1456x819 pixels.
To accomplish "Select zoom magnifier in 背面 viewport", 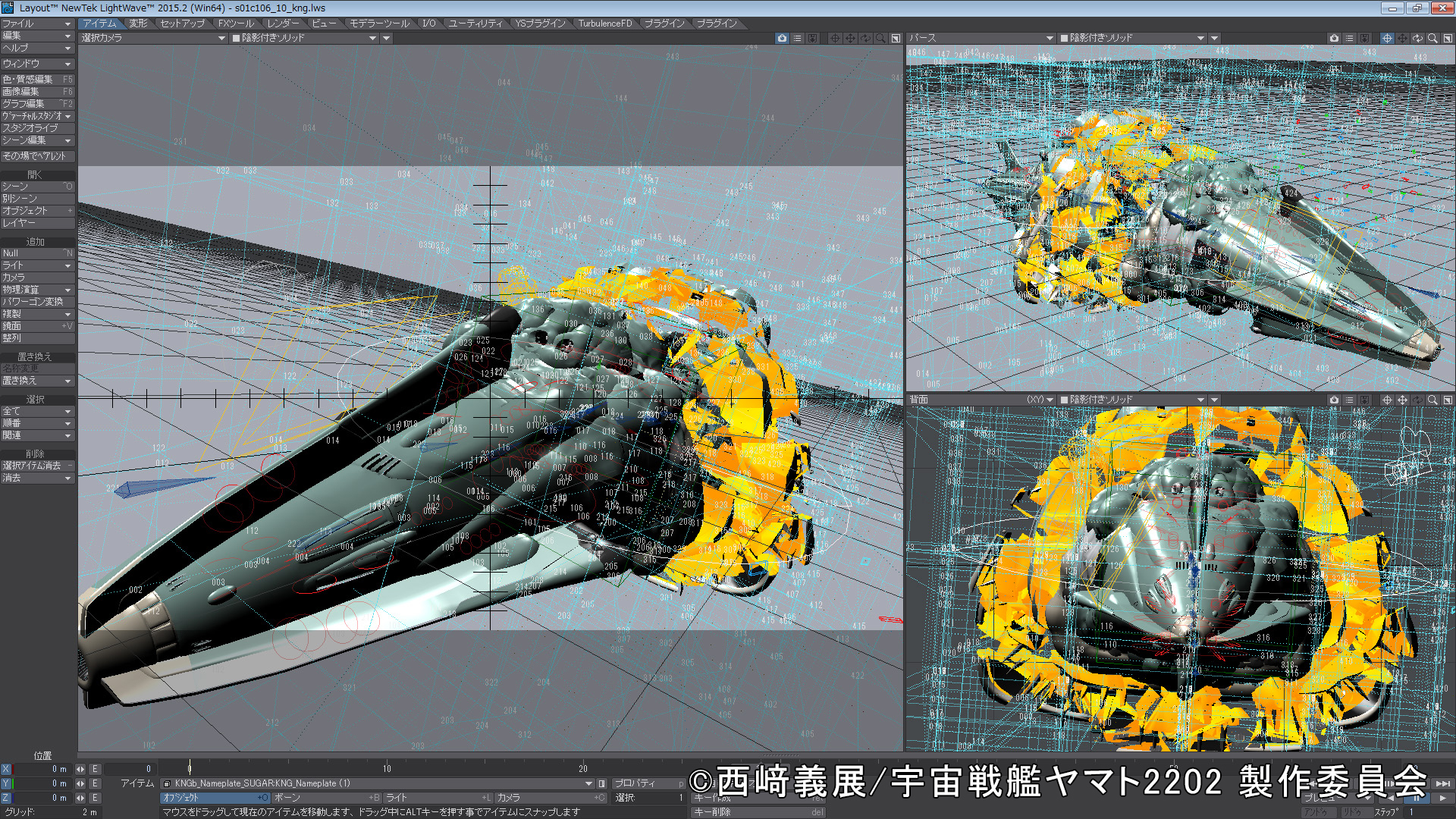I will tap(1432, 400).
